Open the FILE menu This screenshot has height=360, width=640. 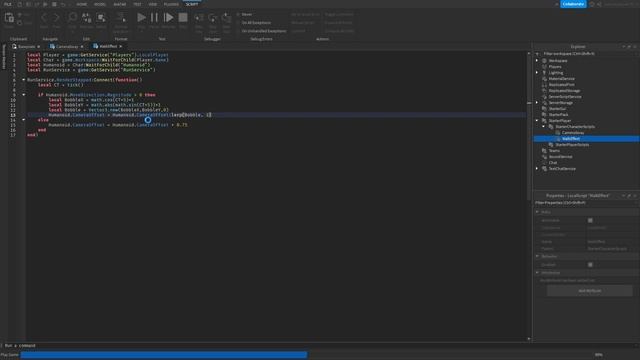pyautogui.click(x=8, y=4)
